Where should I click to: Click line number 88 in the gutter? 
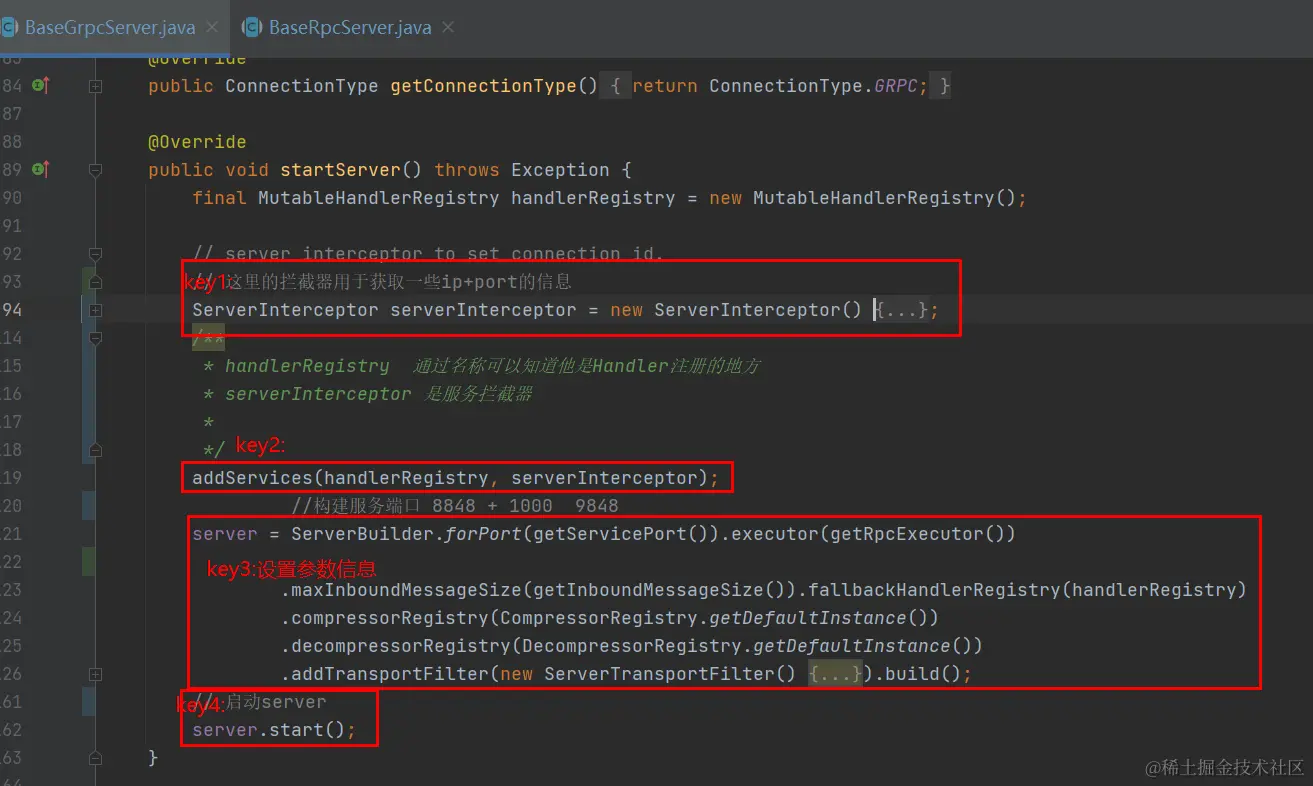pos(11,142)
